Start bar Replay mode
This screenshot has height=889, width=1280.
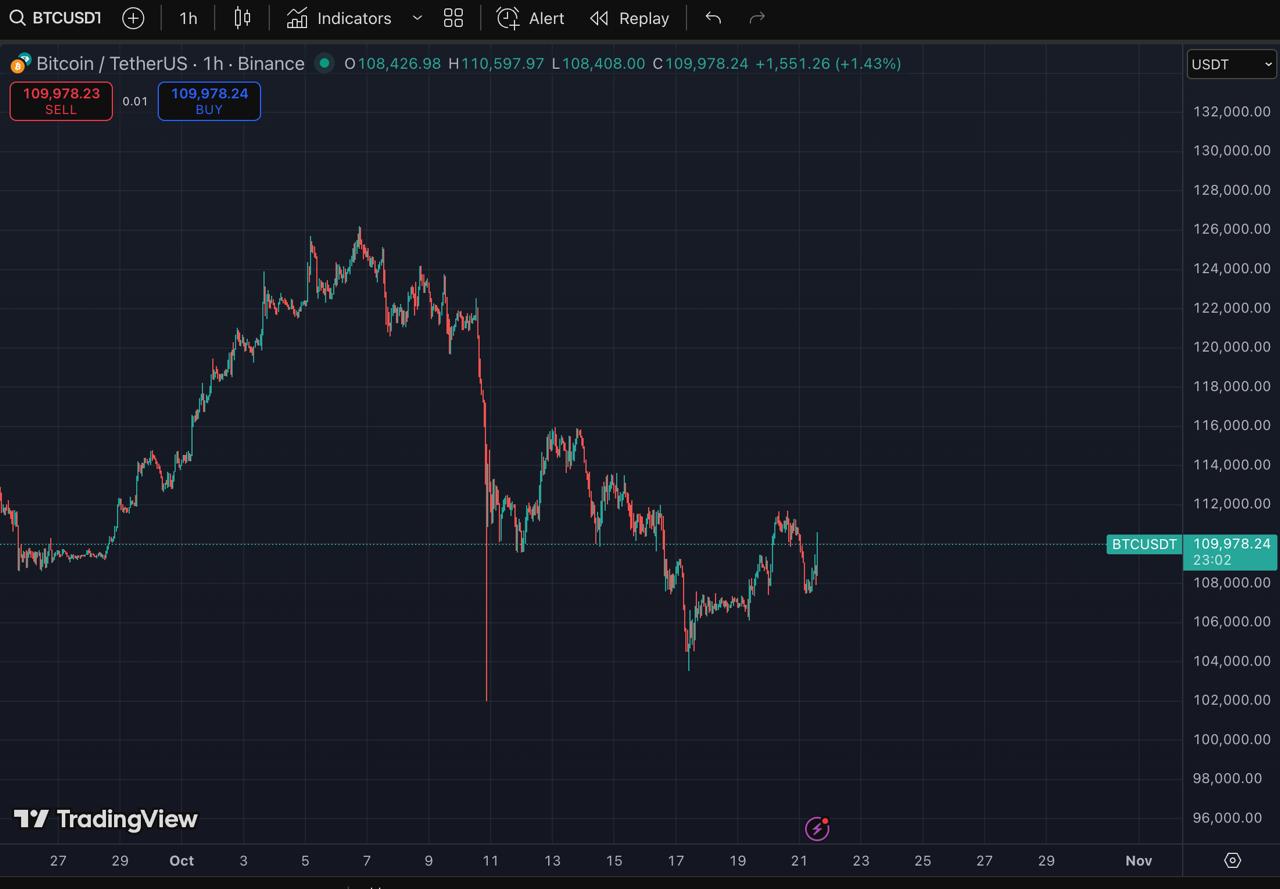(x=629, y=18)
